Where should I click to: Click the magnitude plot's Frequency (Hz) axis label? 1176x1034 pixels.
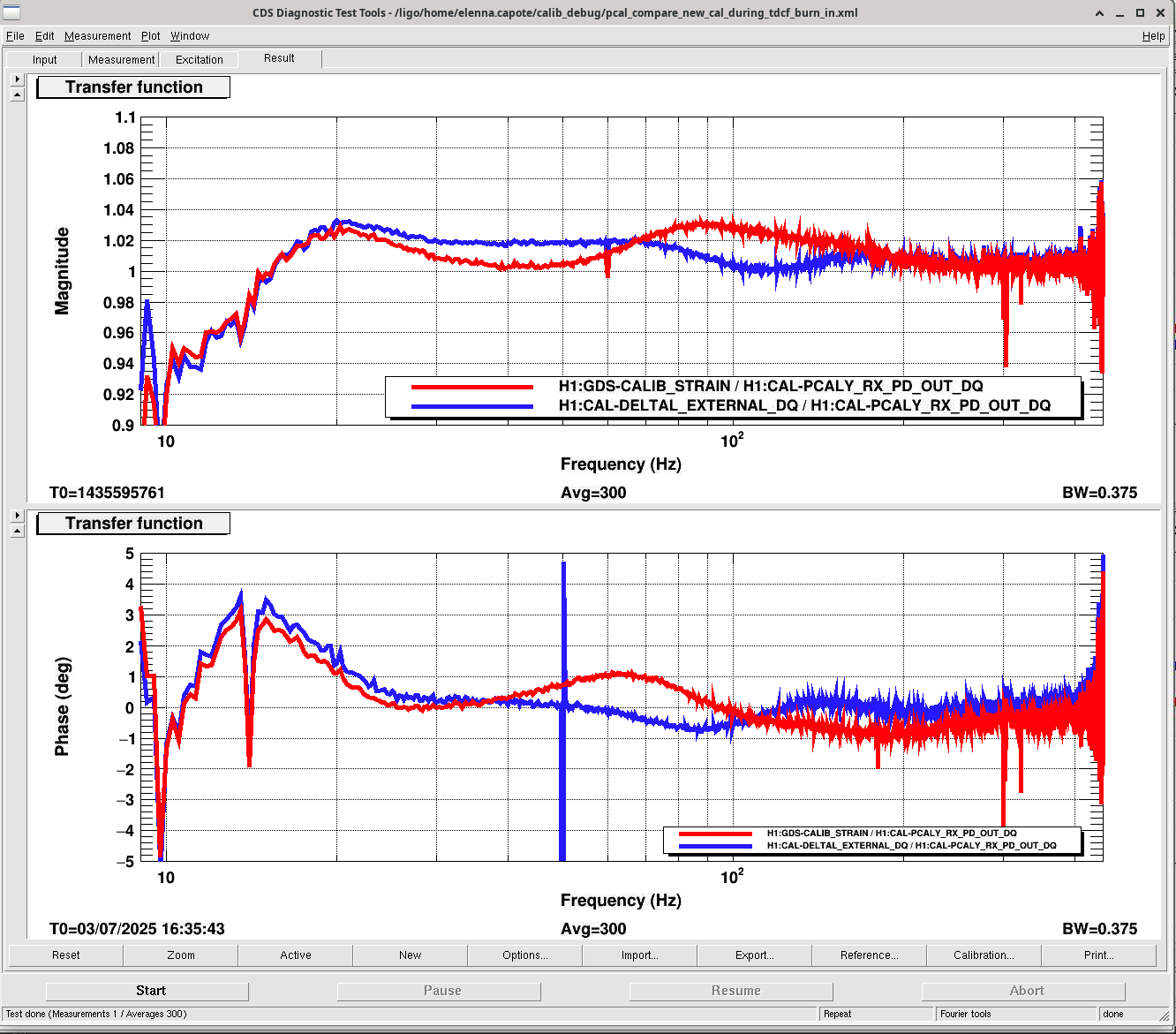(621, 464)
